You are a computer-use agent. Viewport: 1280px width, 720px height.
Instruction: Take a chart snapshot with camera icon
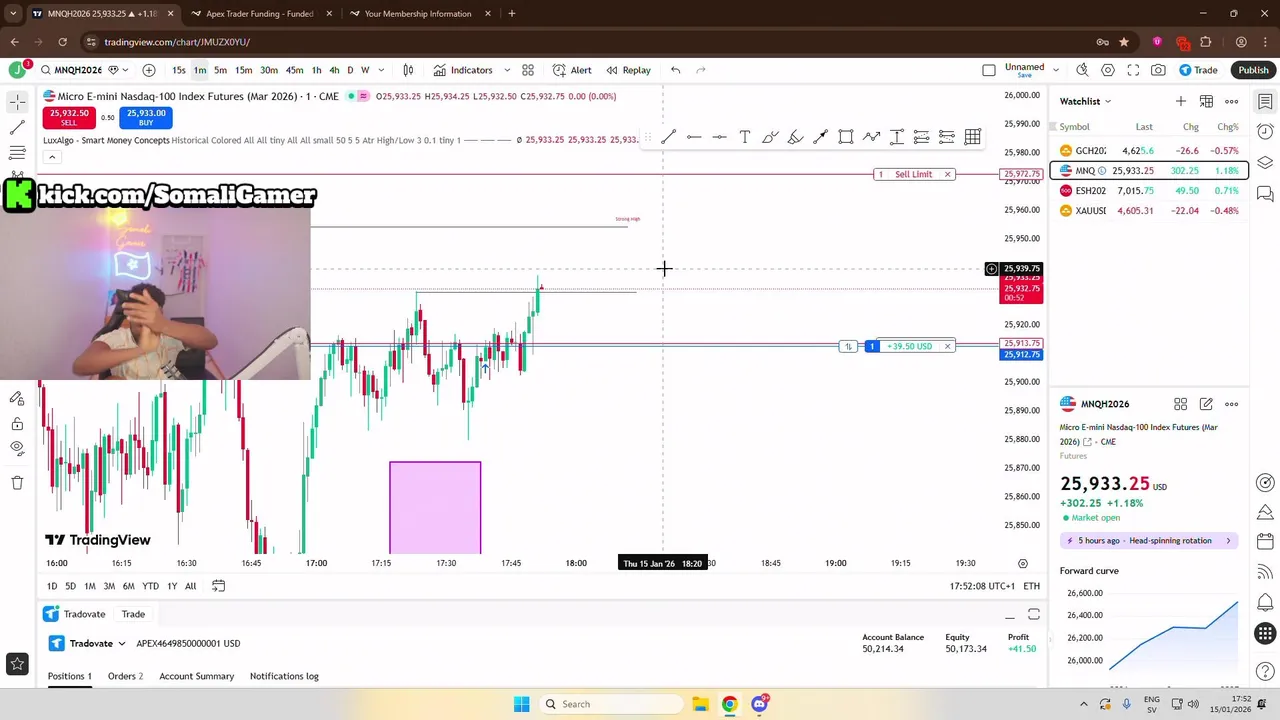[1158, 70]
